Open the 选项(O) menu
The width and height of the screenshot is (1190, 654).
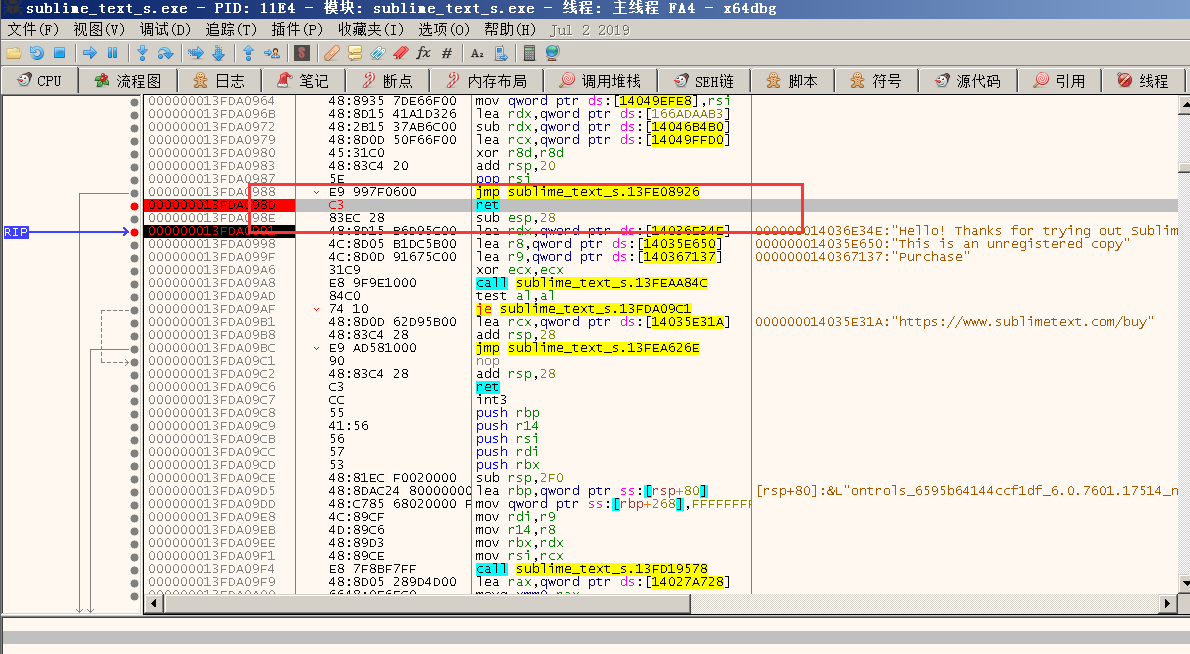[x=444, y=30]
